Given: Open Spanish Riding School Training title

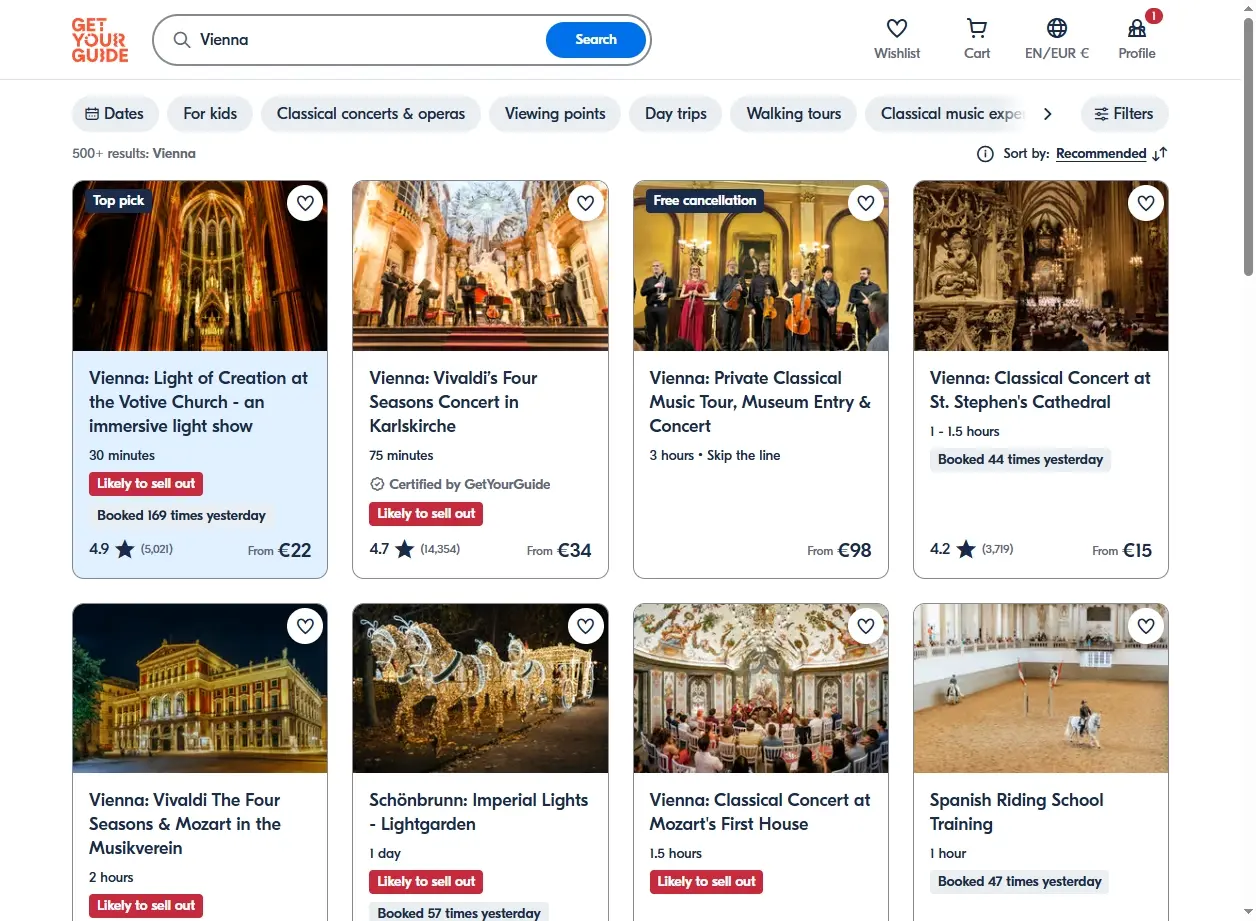Looking at the screenshot, I should coord(1017,812).
